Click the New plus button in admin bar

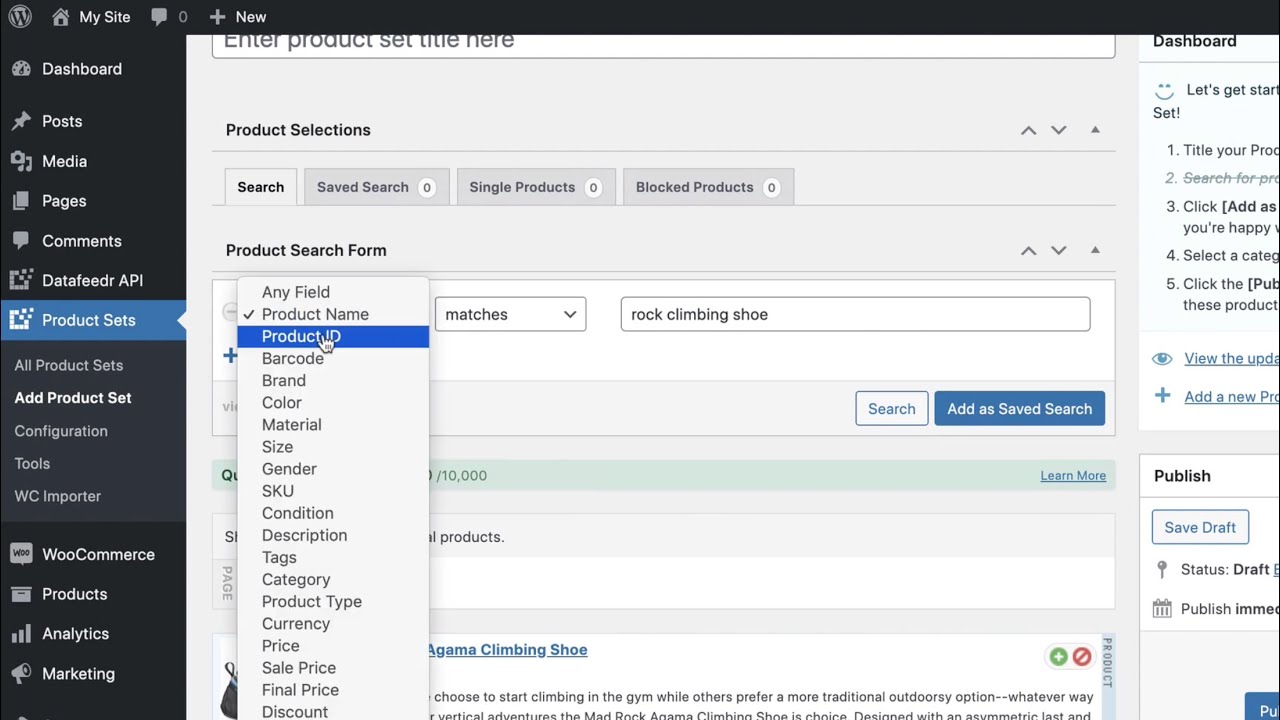(x=218, y=17)
